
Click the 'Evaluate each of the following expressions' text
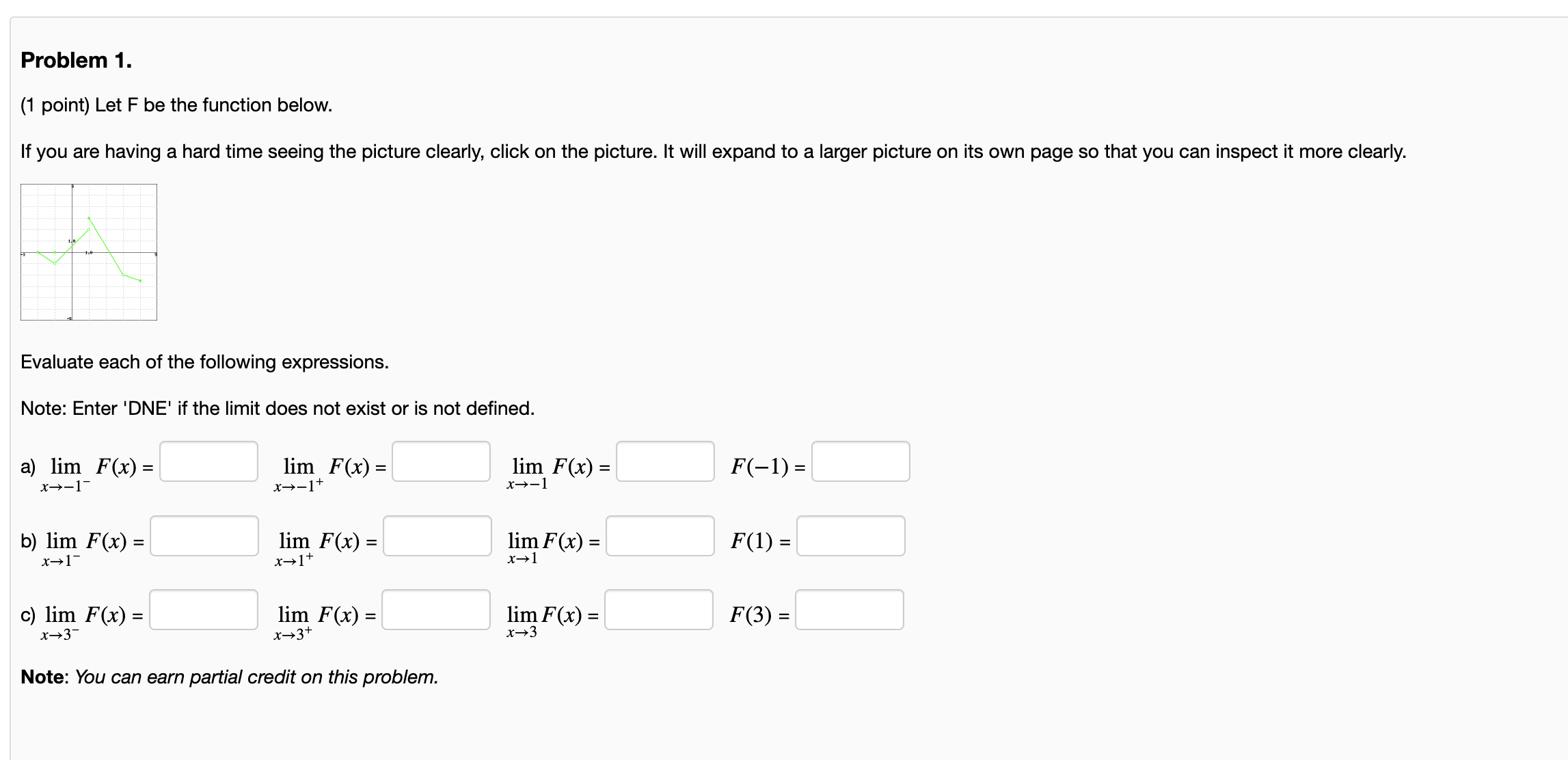click(204, 362)
